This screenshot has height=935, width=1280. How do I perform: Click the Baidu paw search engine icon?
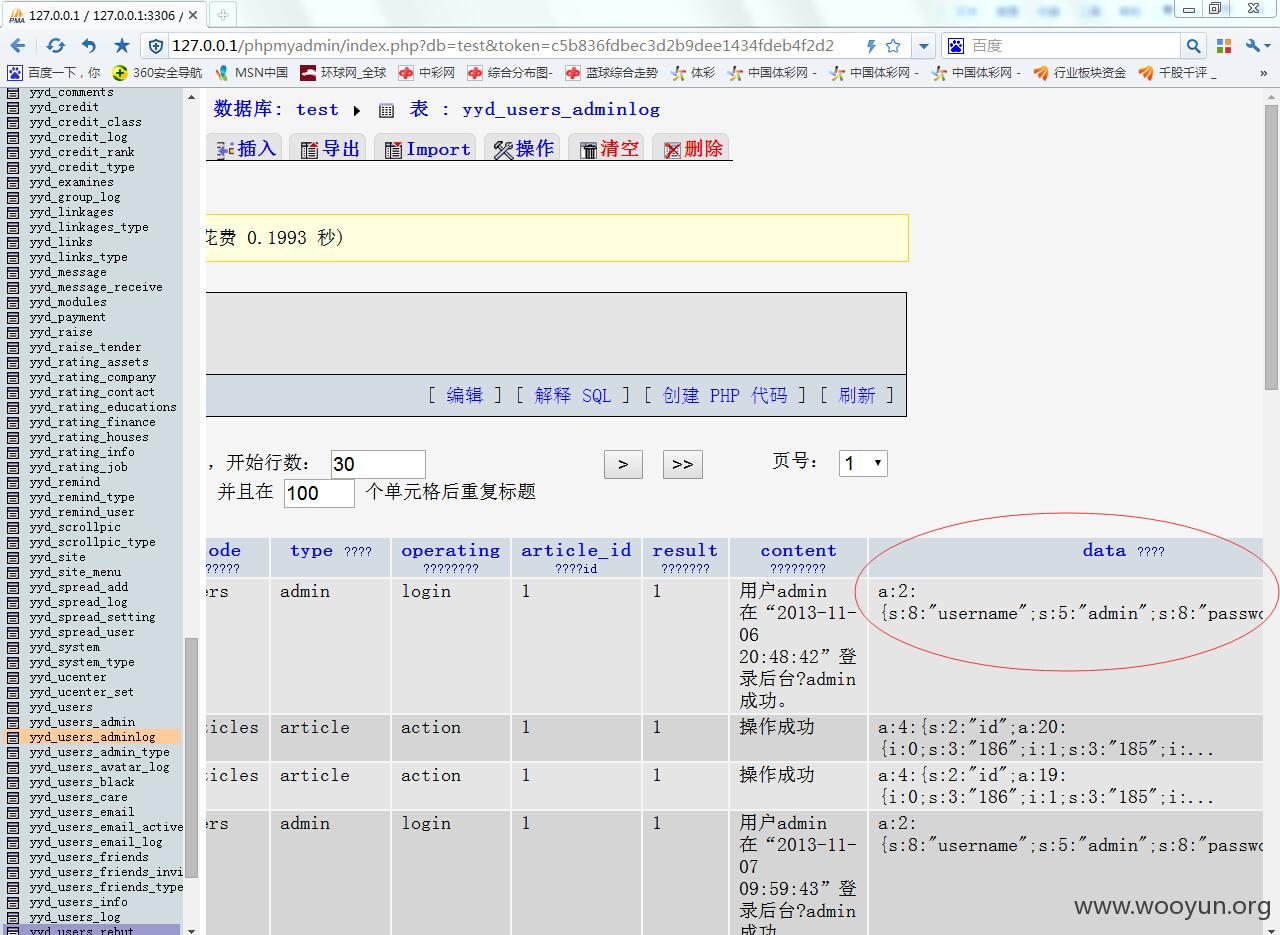pyautogui.click(x=956, y=46)
